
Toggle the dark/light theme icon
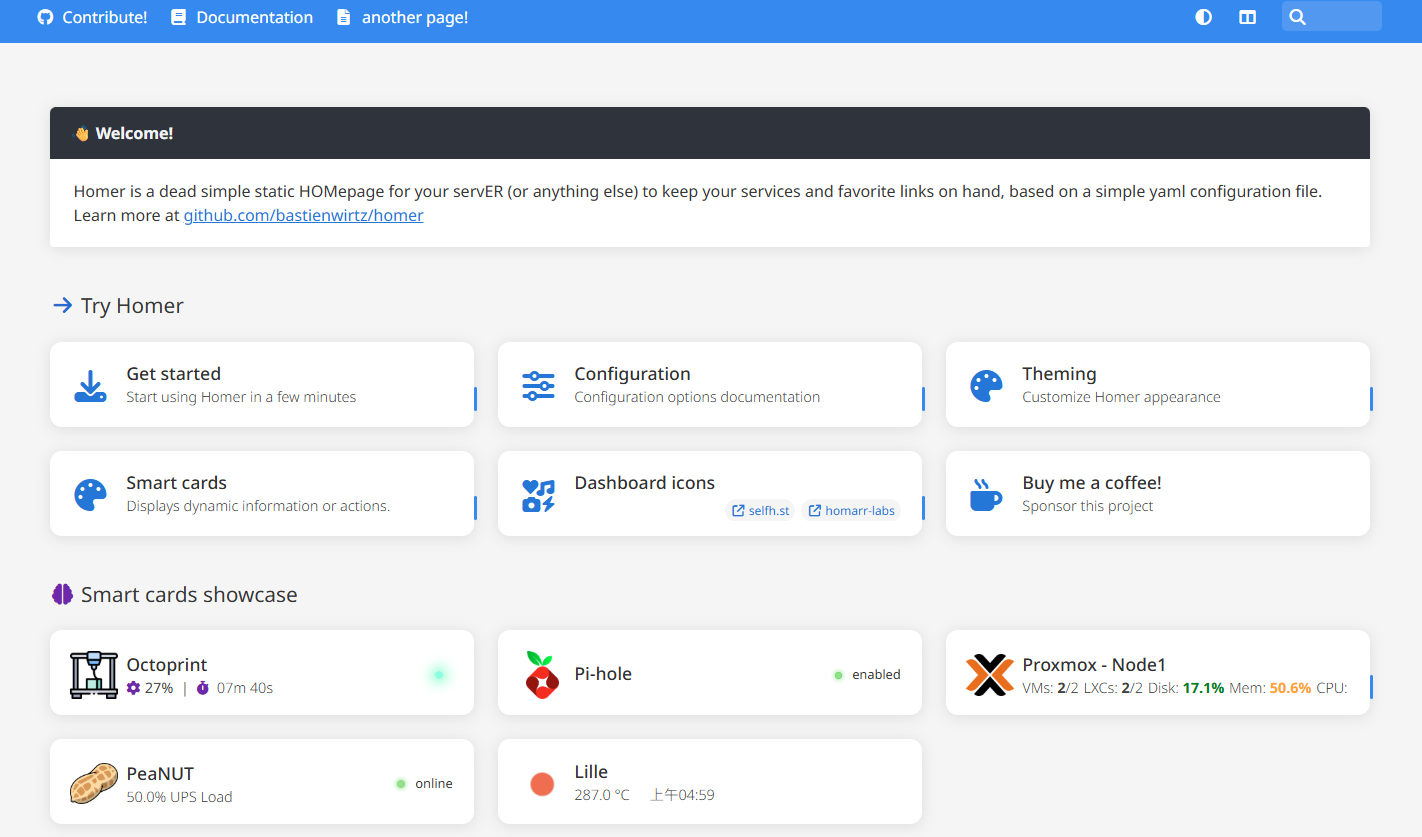coord(1203,17)
